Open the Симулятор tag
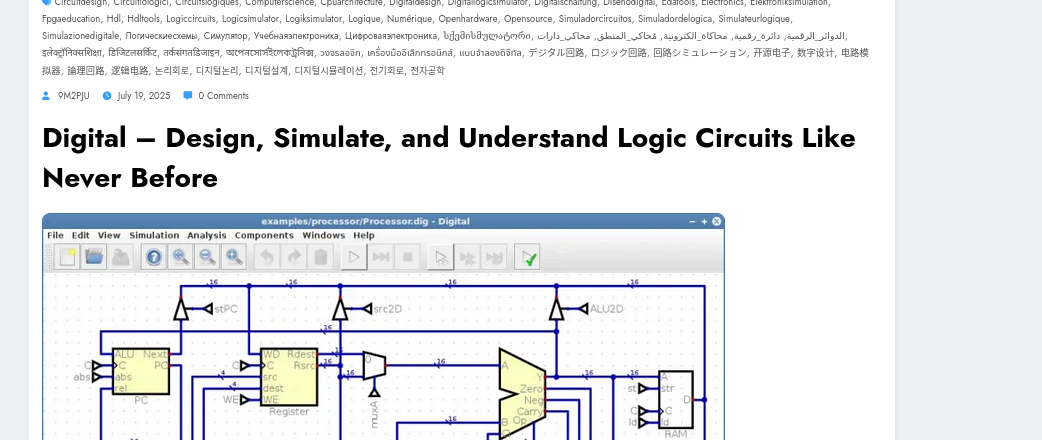The image size is (1042, 440). [x=225, y=36]
